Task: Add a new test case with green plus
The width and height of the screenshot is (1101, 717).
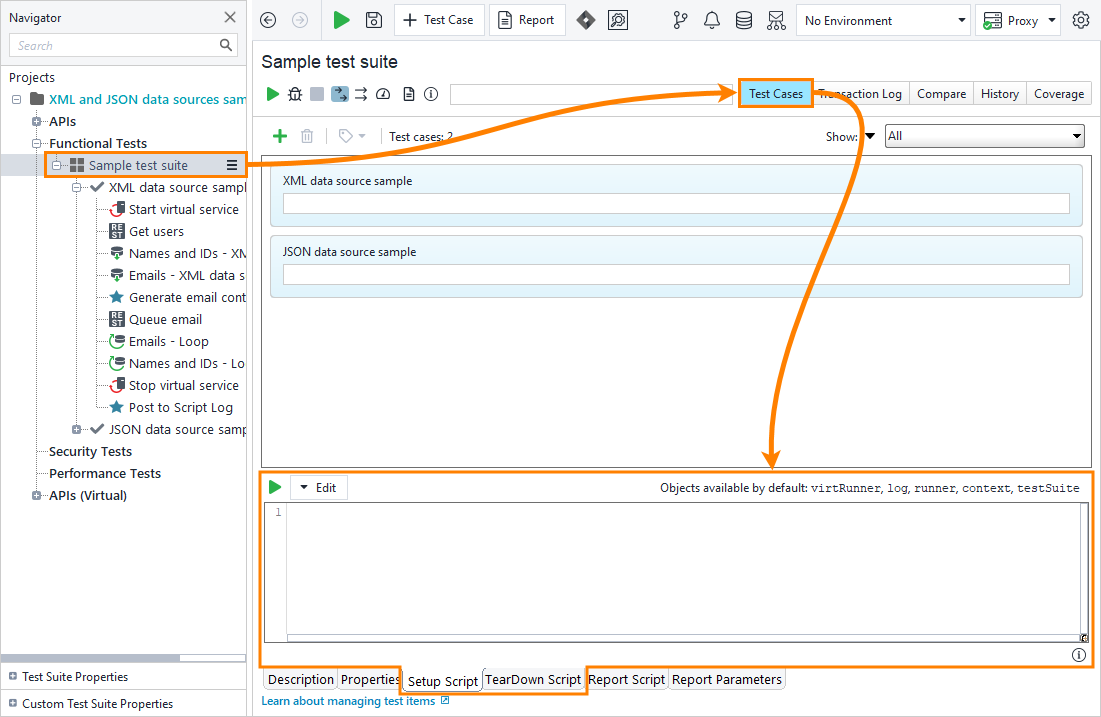Action: (x=280, y=136)
